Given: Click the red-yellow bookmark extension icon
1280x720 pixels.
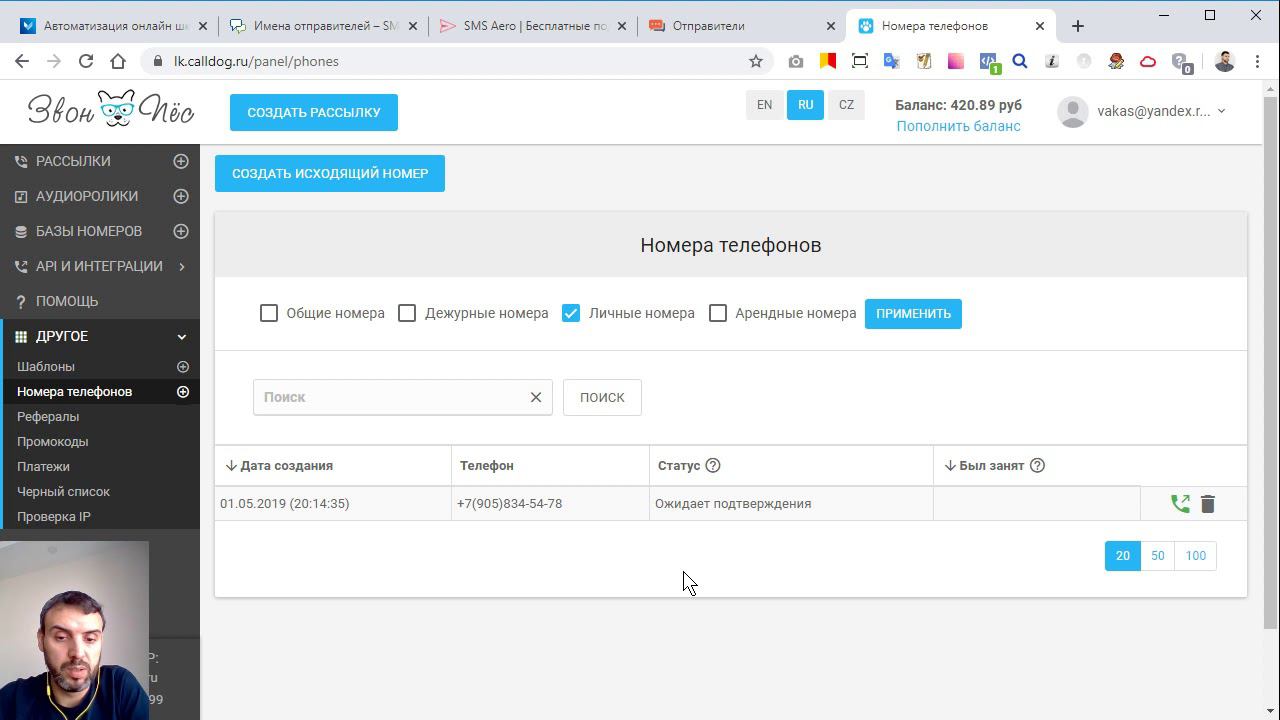Looking at the screenshot, I should [x=828, y=61].
